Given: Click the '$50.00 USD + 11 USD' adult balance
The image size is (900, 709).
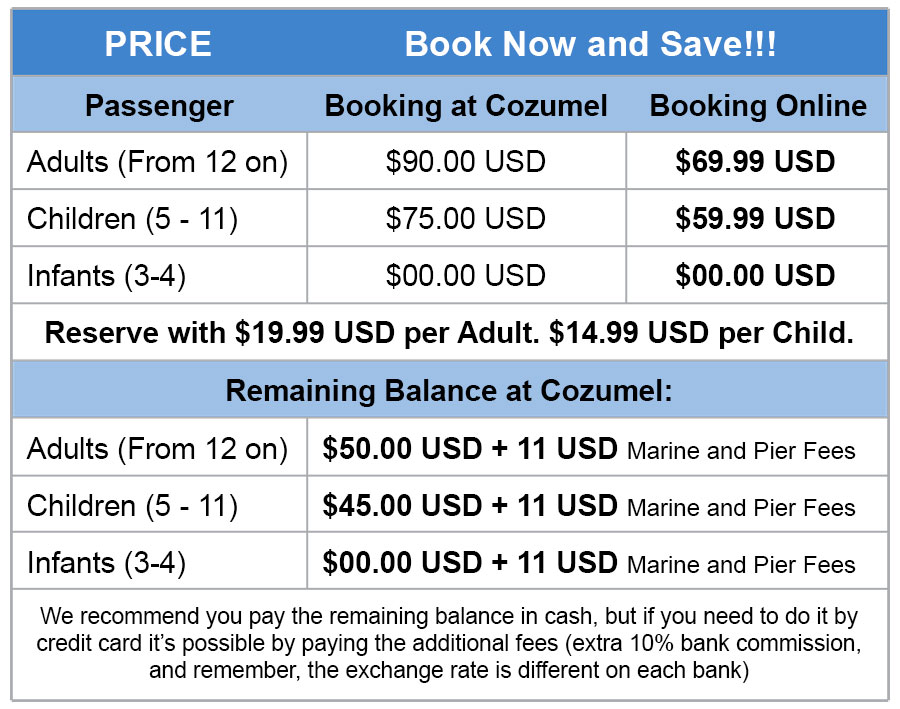Looking at the screenshot, I should (469, 450).
